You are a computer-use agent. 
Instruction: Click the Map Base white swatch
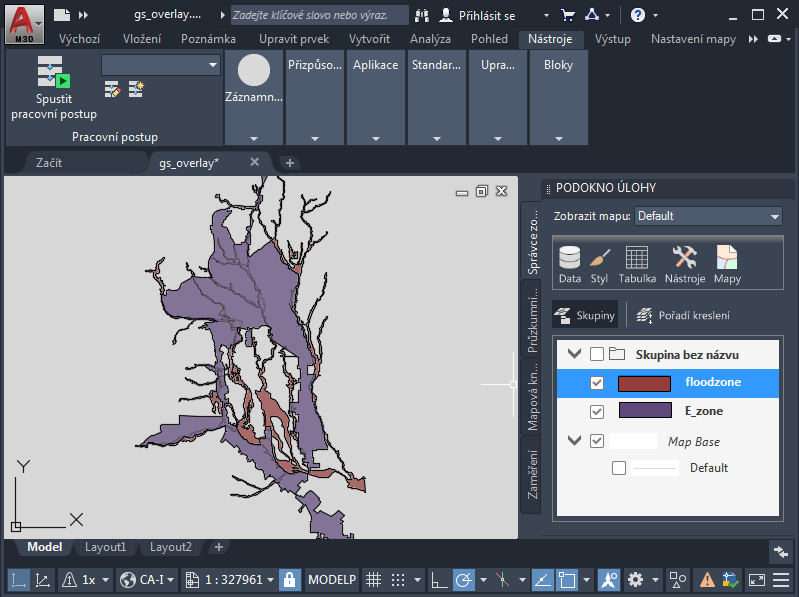click(x=633, y=441)
